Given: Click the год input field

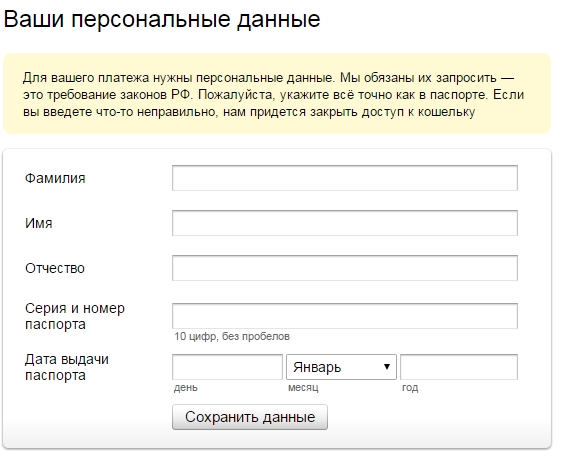Looking at the screenshot, I should point(459,367).
